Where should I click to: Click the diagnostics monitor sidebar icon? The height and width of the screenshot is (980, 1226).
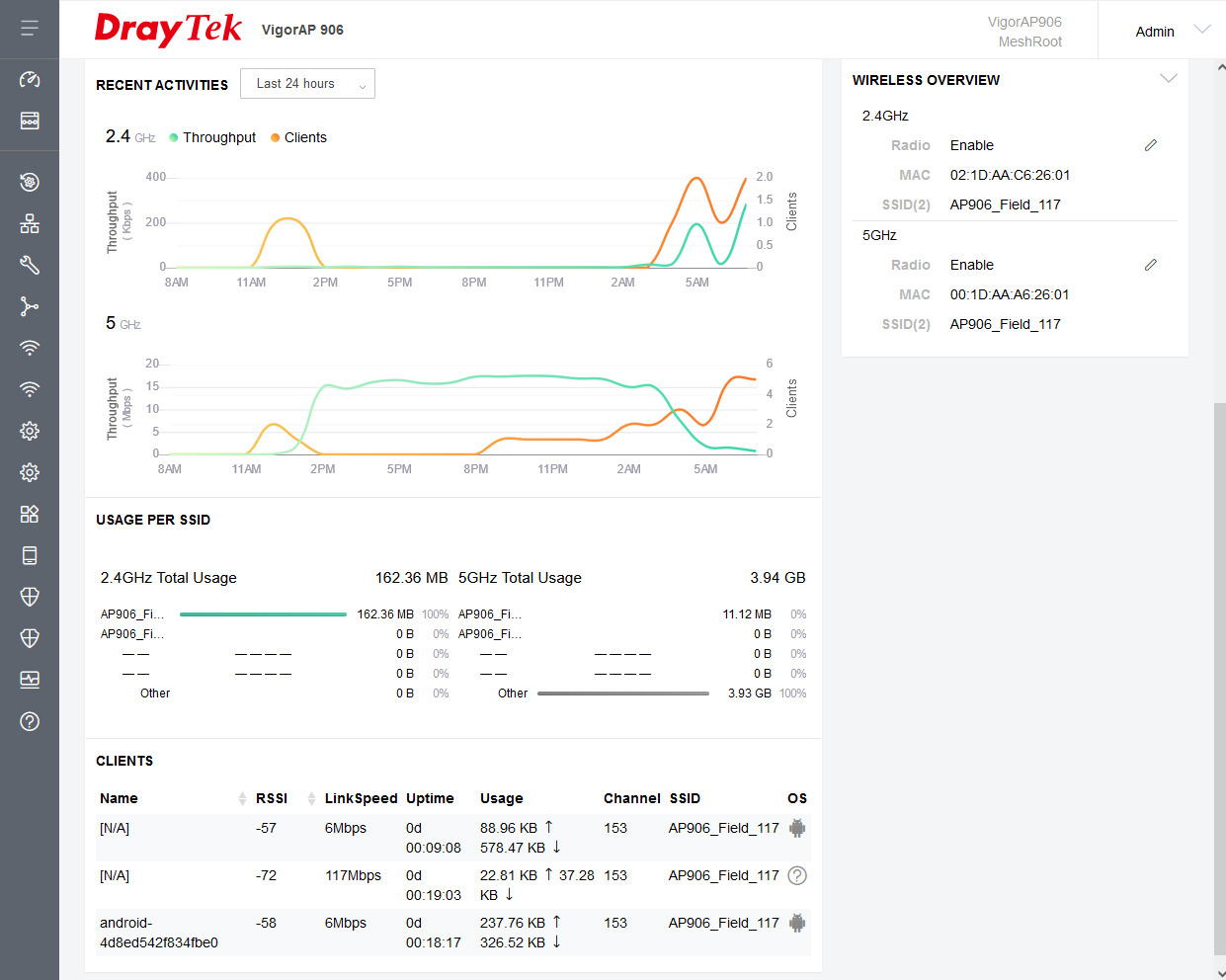[x=30, y=680]
